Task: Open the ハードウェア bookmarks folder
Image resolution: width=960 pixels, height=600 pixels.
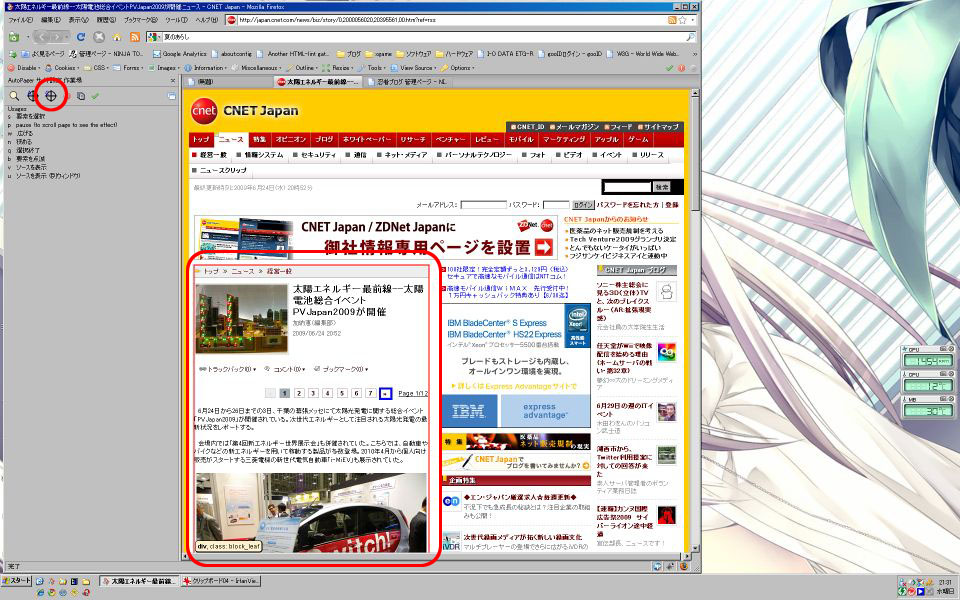Action: [454, 54]
